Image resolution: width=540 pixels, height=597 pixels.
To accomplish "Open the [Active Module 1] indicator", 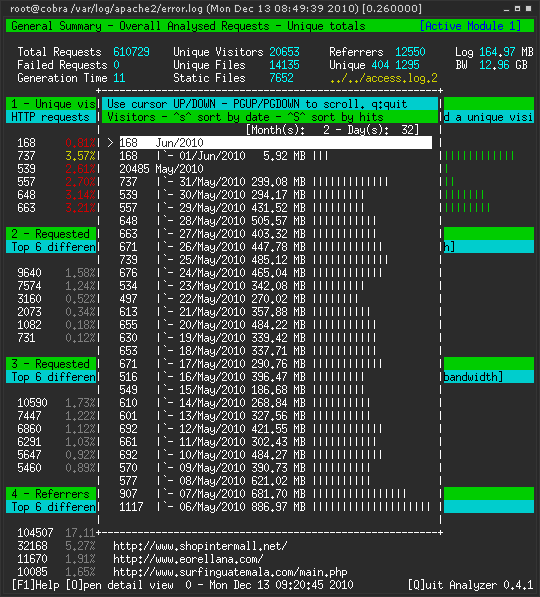I will coord(470,26).
